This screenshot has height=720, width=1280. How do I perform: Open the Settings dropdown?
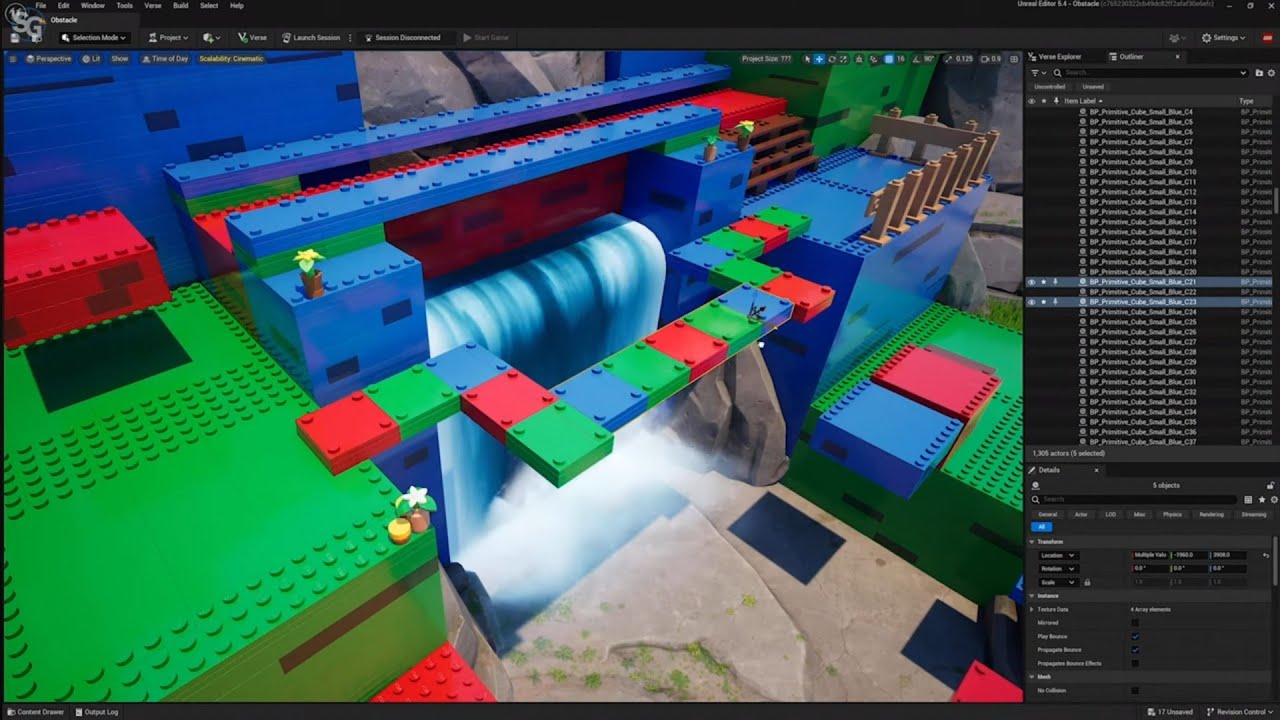coord(1224,37)
